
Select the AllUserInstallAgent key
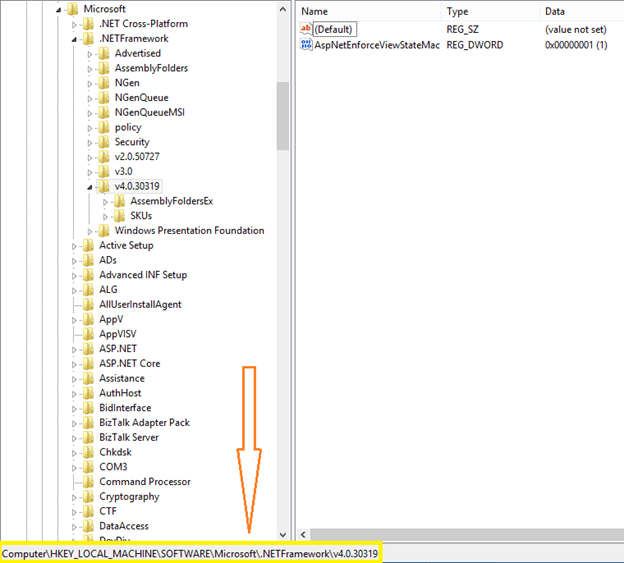(140, 304)
